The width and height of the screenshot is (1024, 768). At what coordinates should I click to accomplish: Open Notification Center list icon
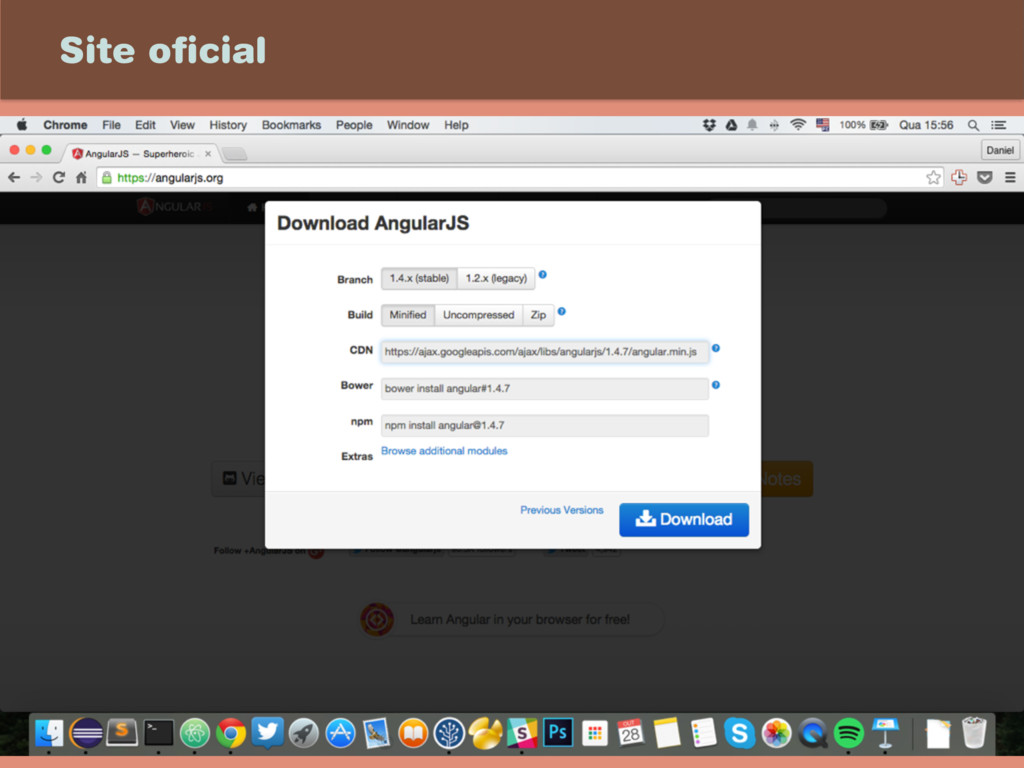pos(999,125)
